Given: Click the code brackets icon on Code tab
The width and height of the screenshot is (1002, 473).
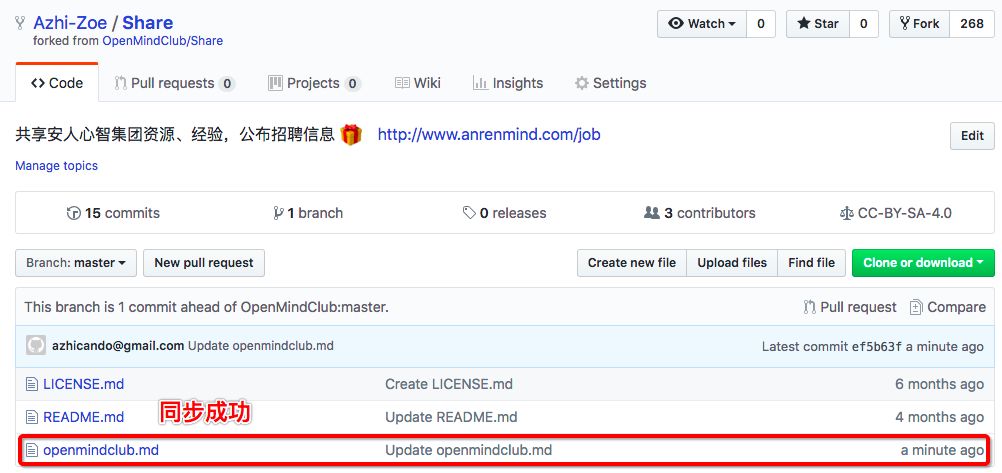Looking at the screenshot, I should click(38, 83).
